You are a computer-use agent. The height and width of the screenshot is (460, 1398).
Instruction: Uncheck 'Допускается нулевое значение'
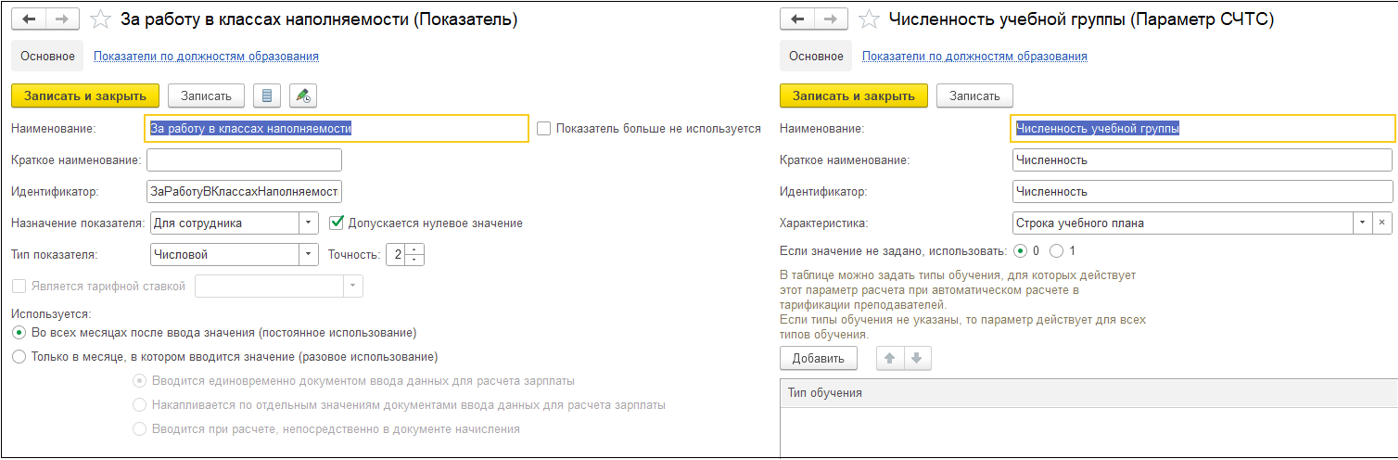coord(337,223)
